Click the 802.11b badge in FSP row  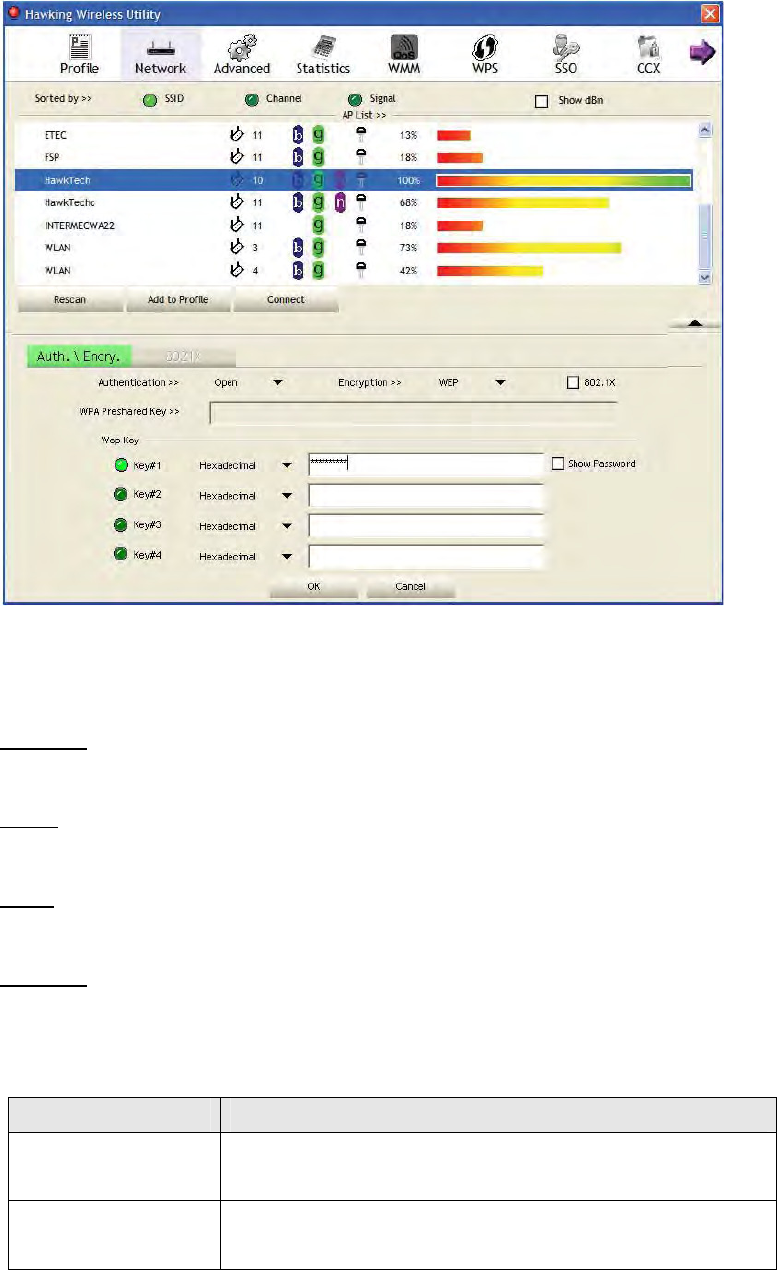[x=298, y=157]
